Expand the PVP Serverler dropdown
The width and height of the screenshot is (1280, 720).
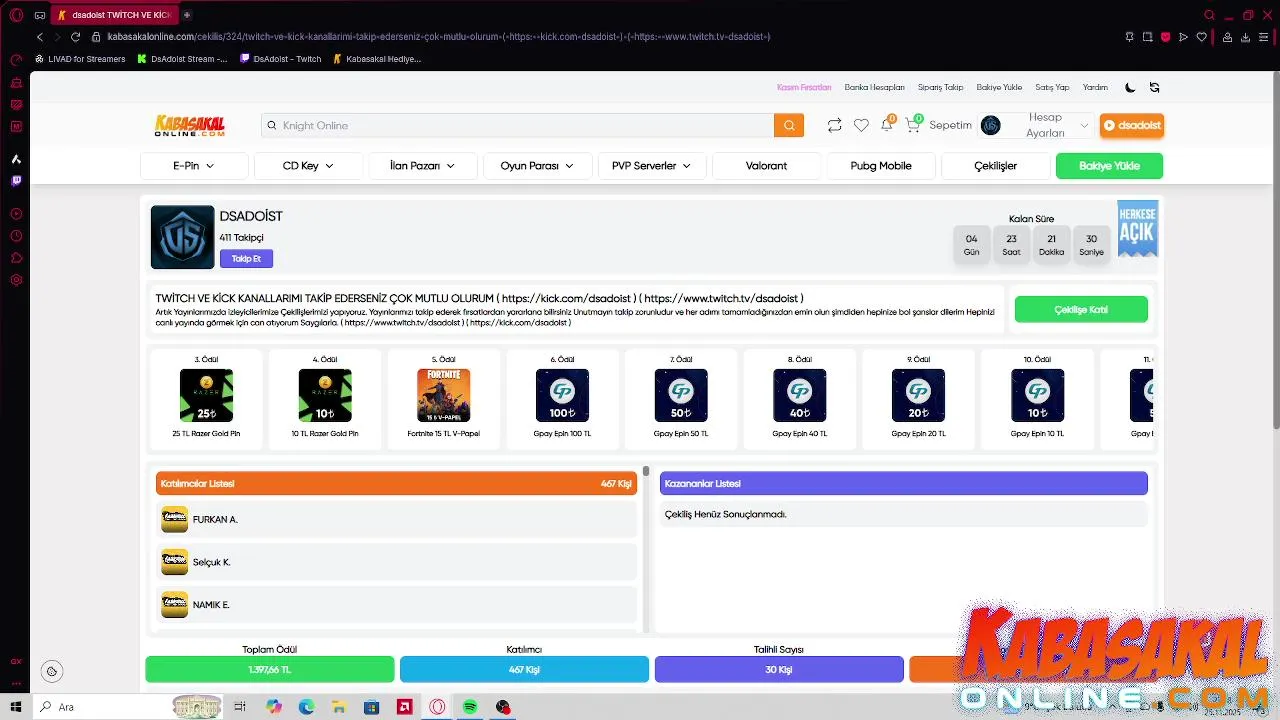click(652, 166)
